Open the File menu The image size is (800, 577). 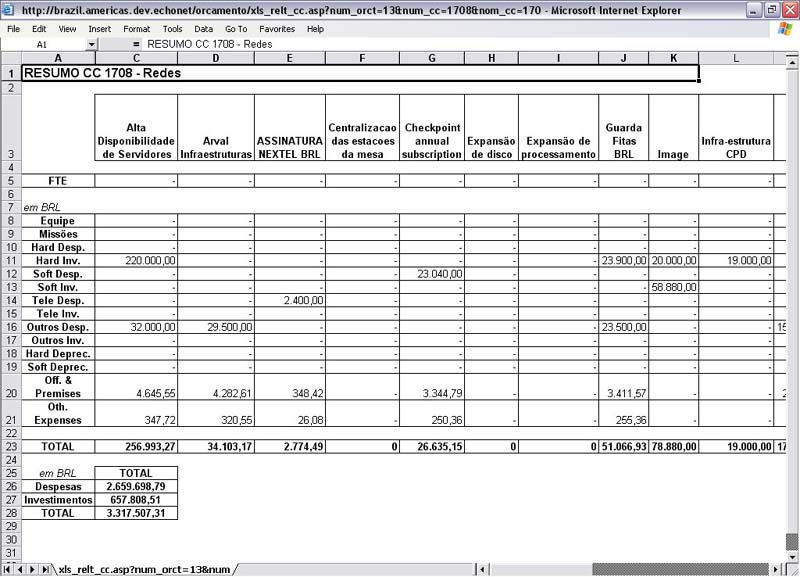pos(13,29)
